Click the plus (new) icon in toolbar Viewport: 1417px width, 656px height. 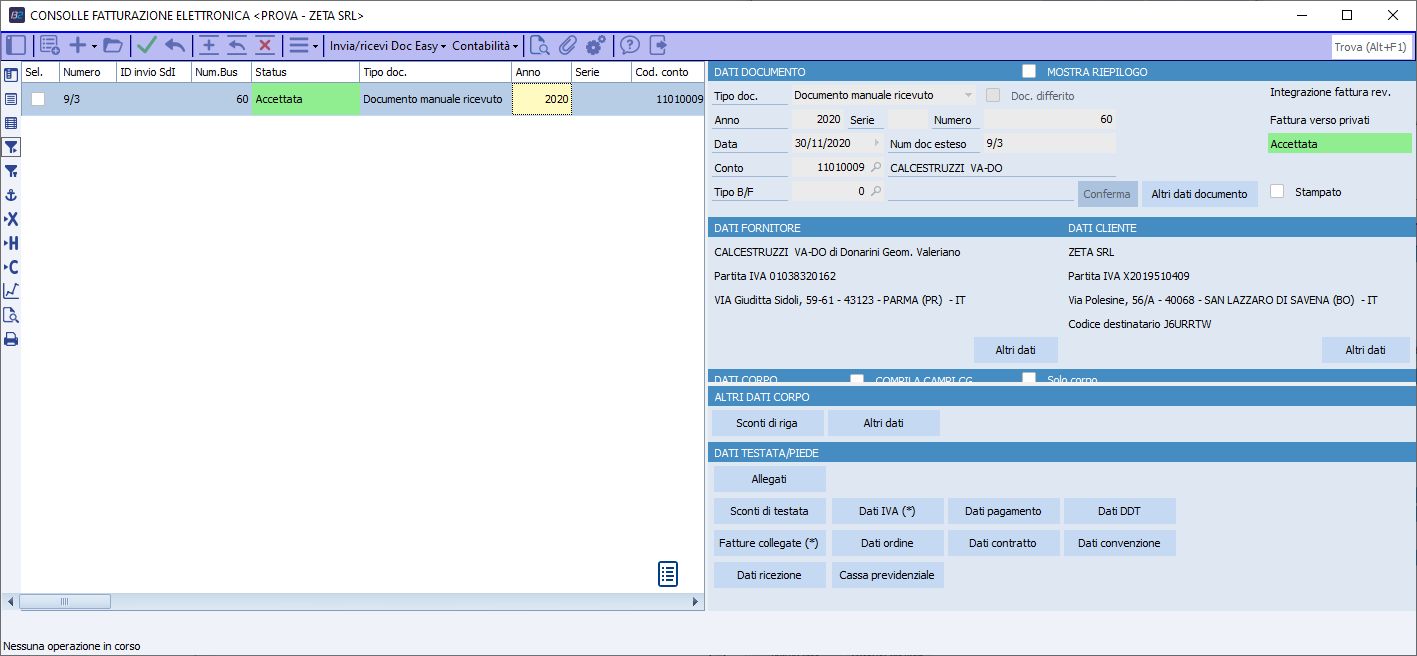click(77, 45)
